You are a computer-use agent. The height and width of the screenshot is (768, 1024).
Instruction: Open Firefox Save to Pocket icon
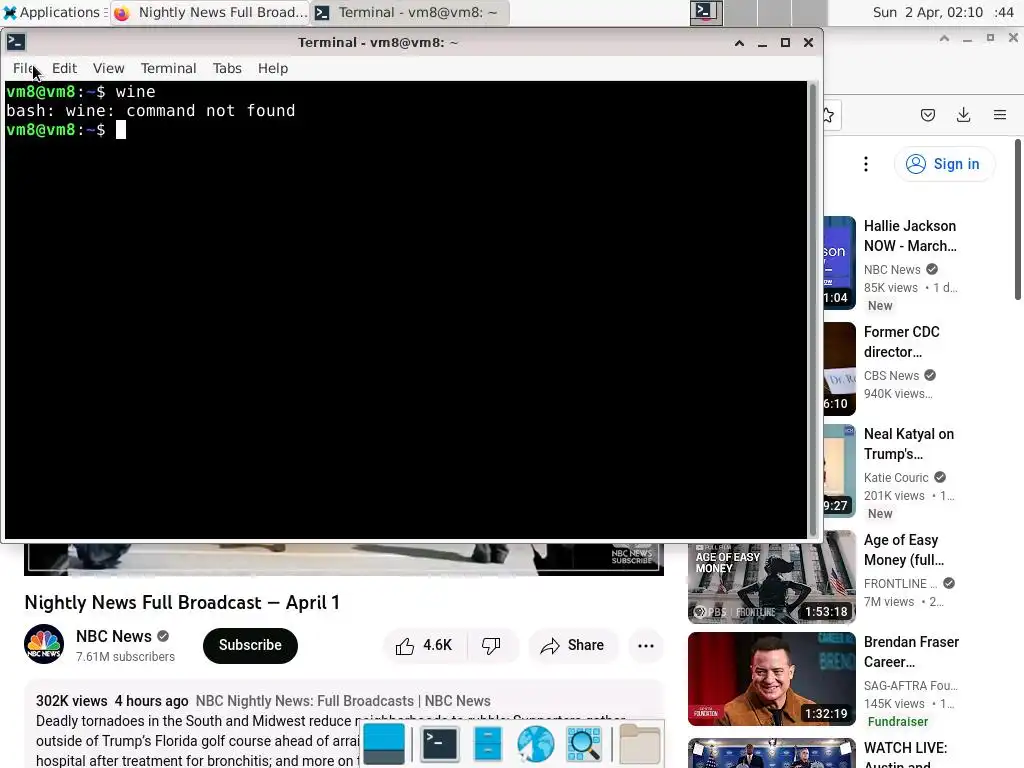click(x=927, y=116)
